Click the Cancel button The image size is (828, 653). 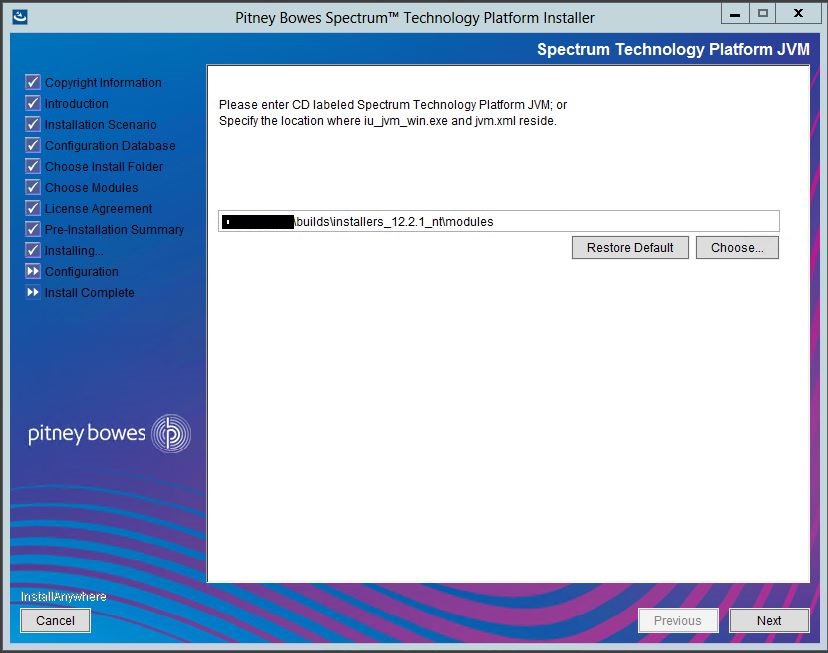pyautogui.click(x=55, y=620)
